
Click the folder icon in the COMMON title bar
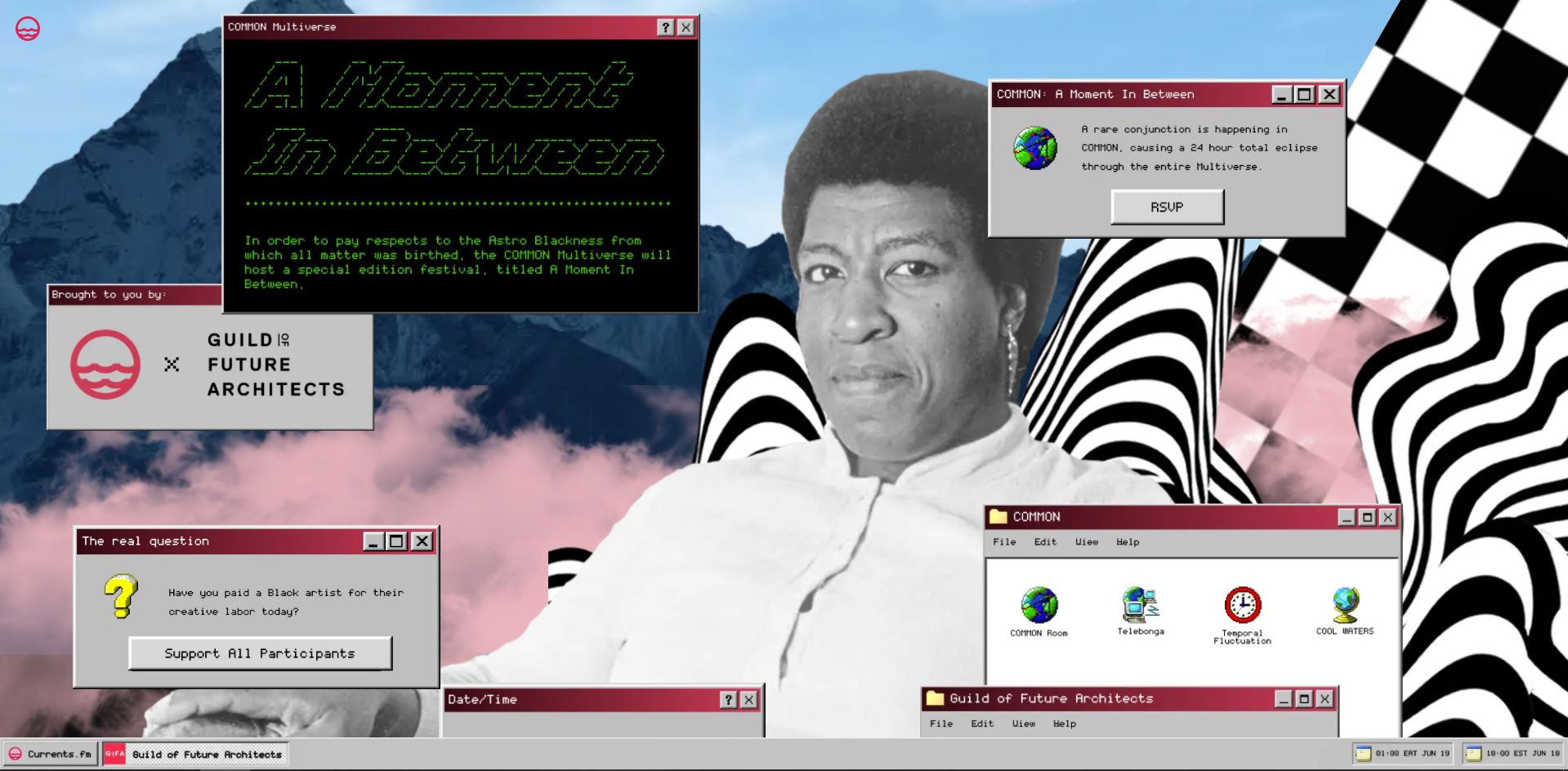click(x=998, y=517)
